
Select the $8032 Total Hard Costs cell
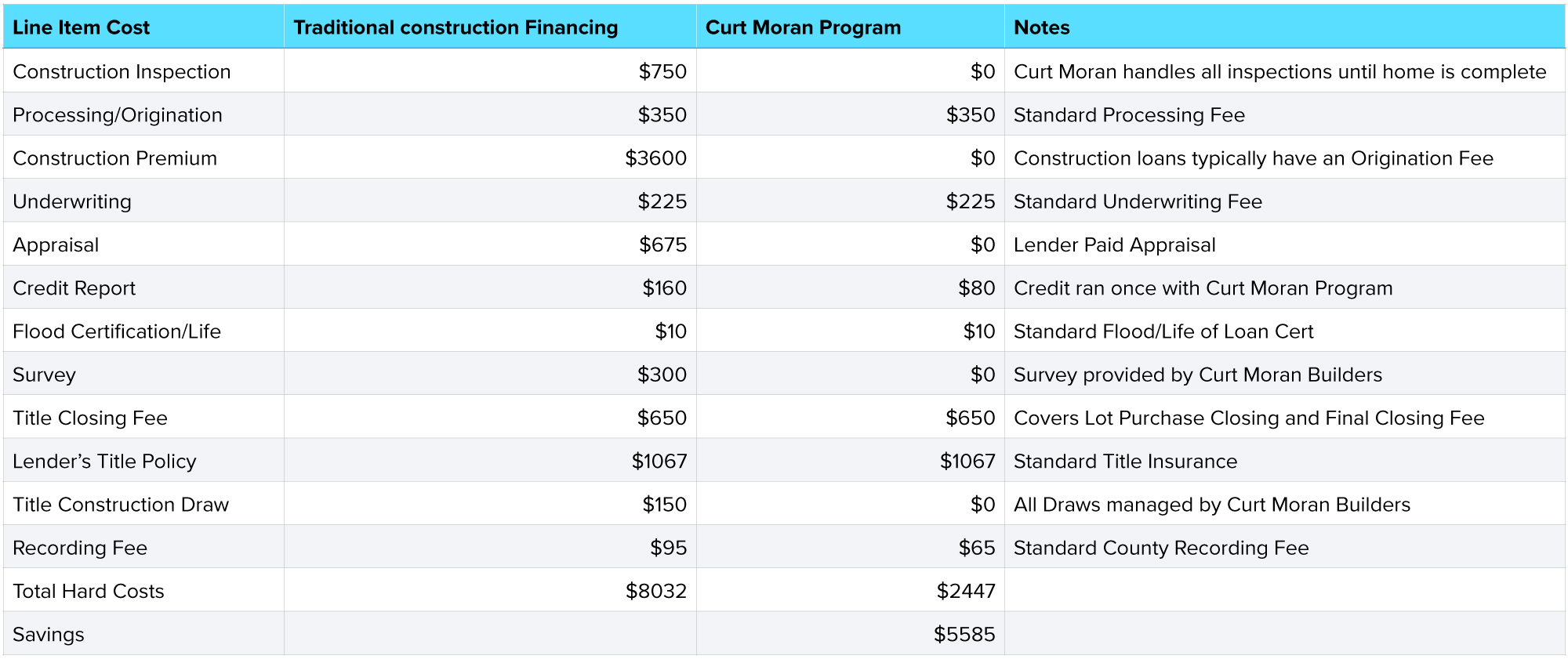(655, 591)
